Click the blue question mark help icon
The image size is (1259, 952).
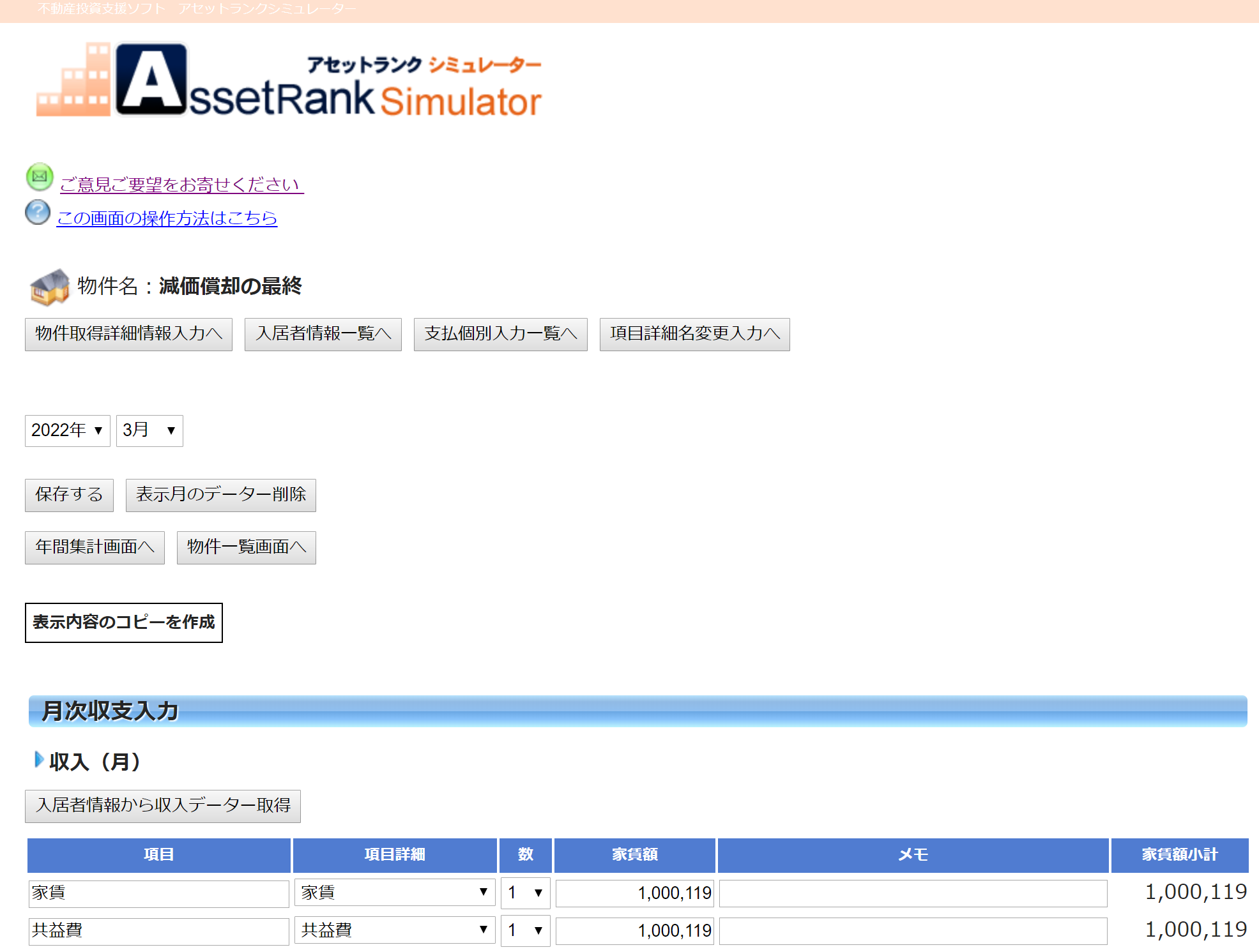tap(38, 213)
